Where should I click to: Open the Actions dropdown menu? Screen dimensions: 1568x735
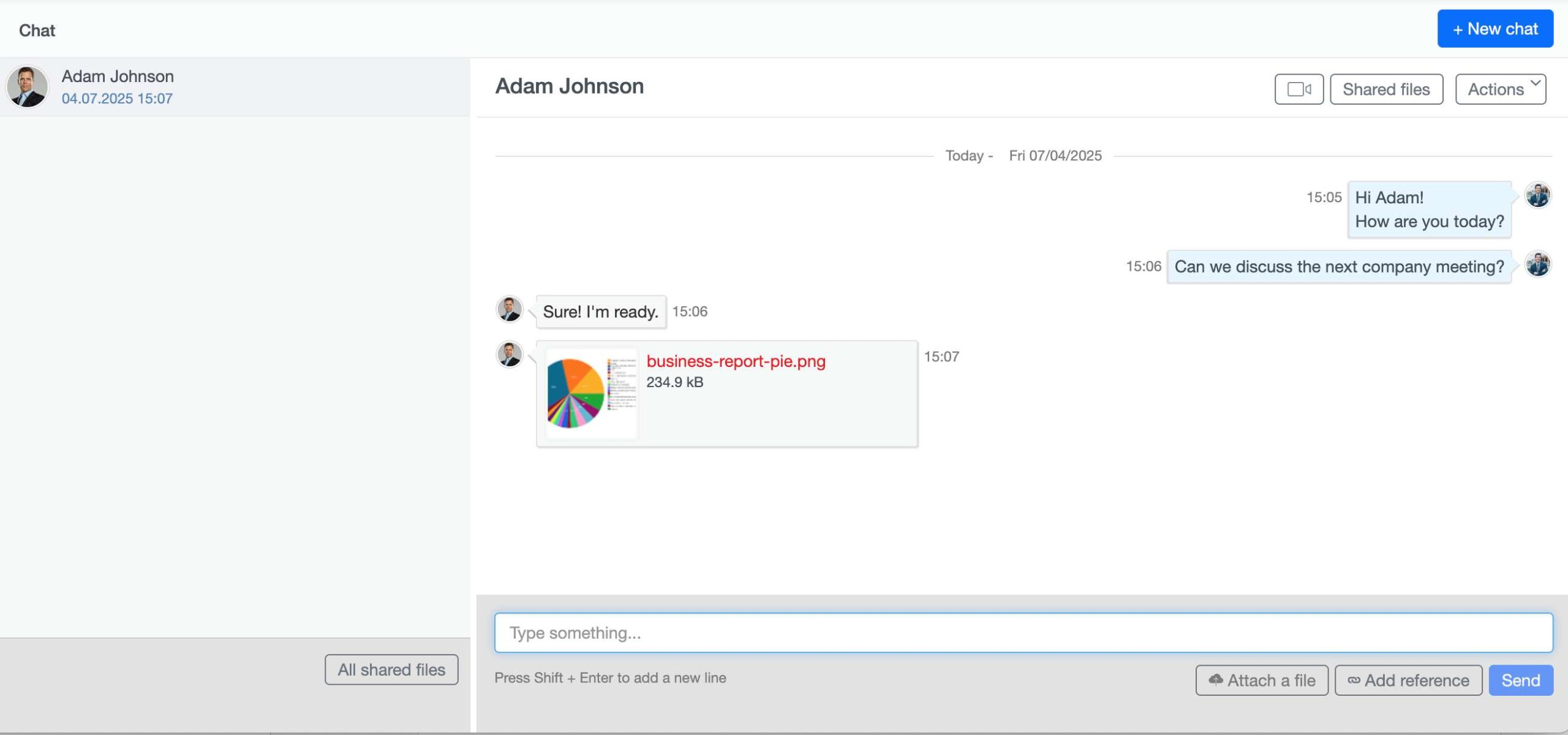pos(1500,89)
